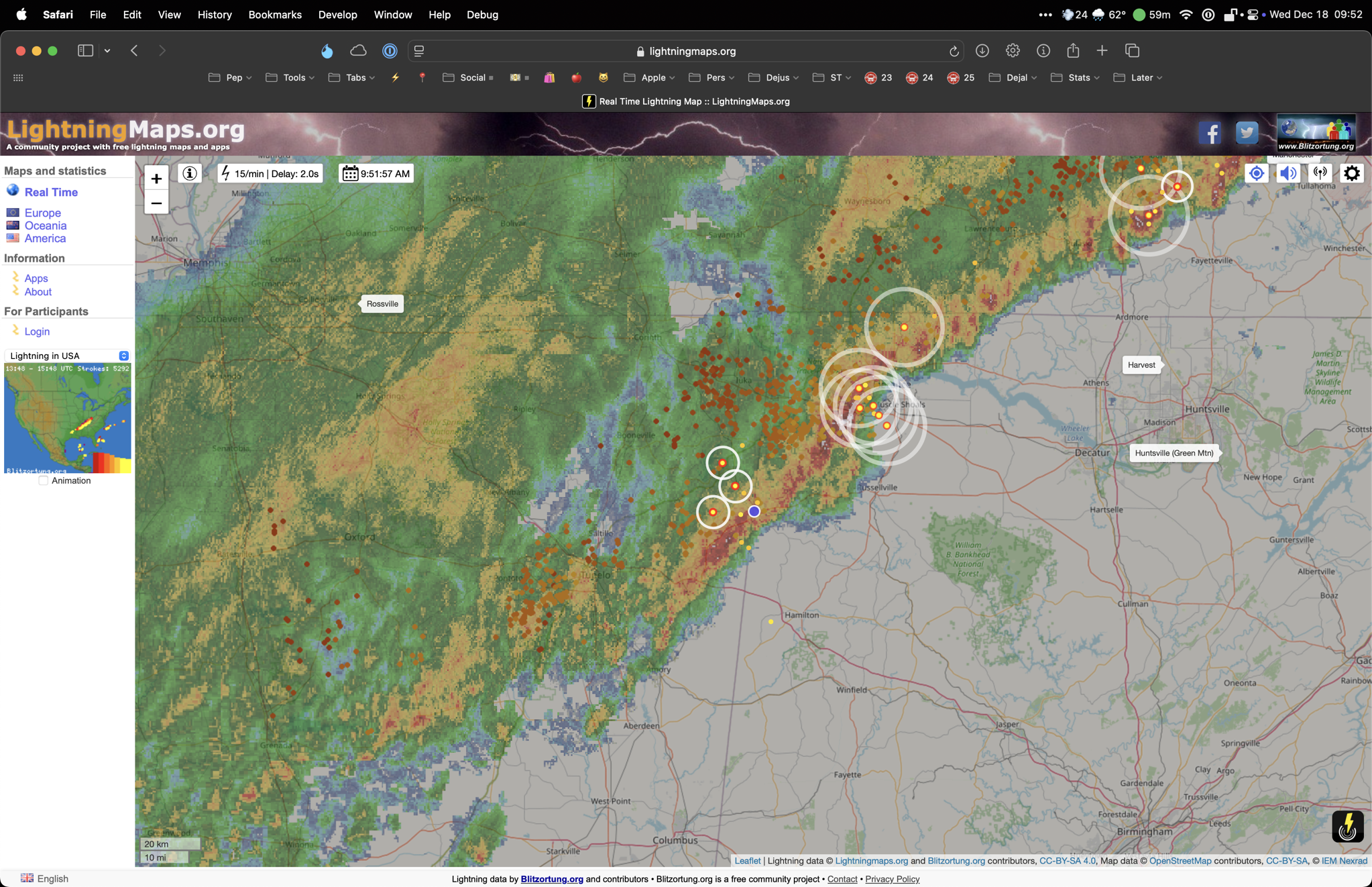The height and width of the screenshot is (887, 1372).
Task: Expand the Tools bookmarks folder
Action: 290,78
